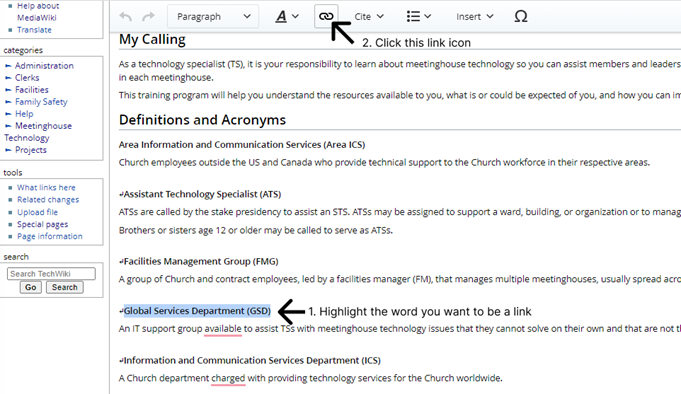The width and height of the screenshot is (681, 394).
Task: Click the Go button
Action: pos(30,288)
